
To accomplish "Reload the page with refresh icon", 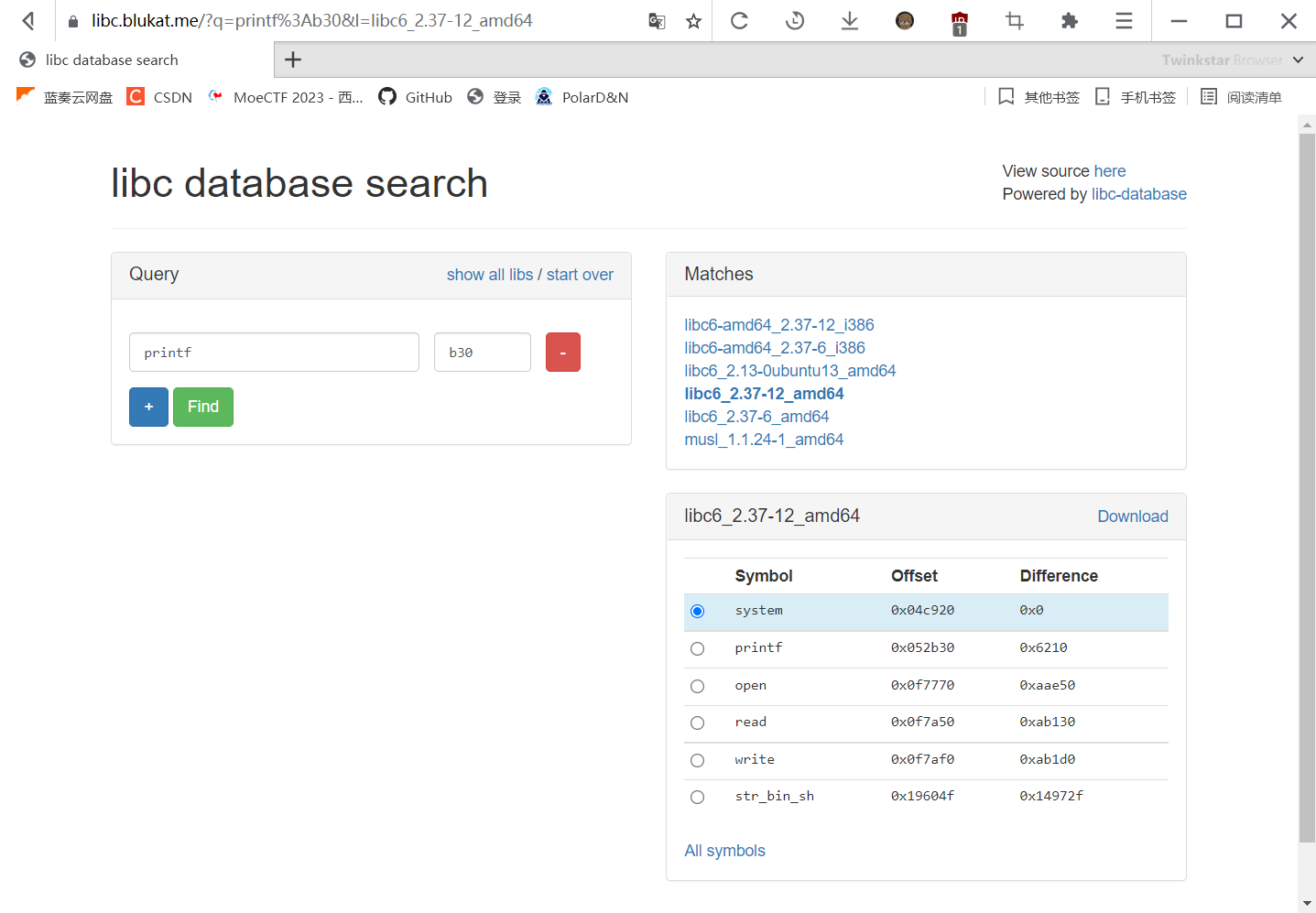I will [739, 21].
